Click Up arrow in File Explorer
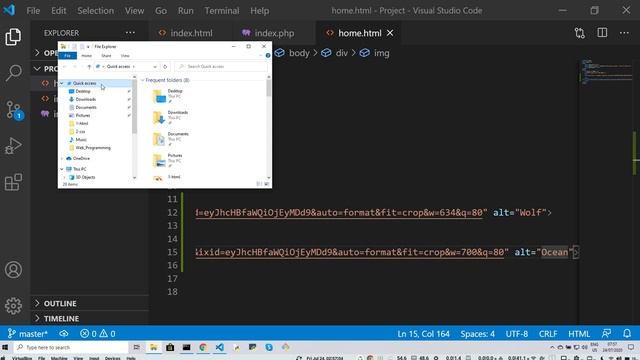The width and height of the screenshot is (640, 360). (89, 67)
